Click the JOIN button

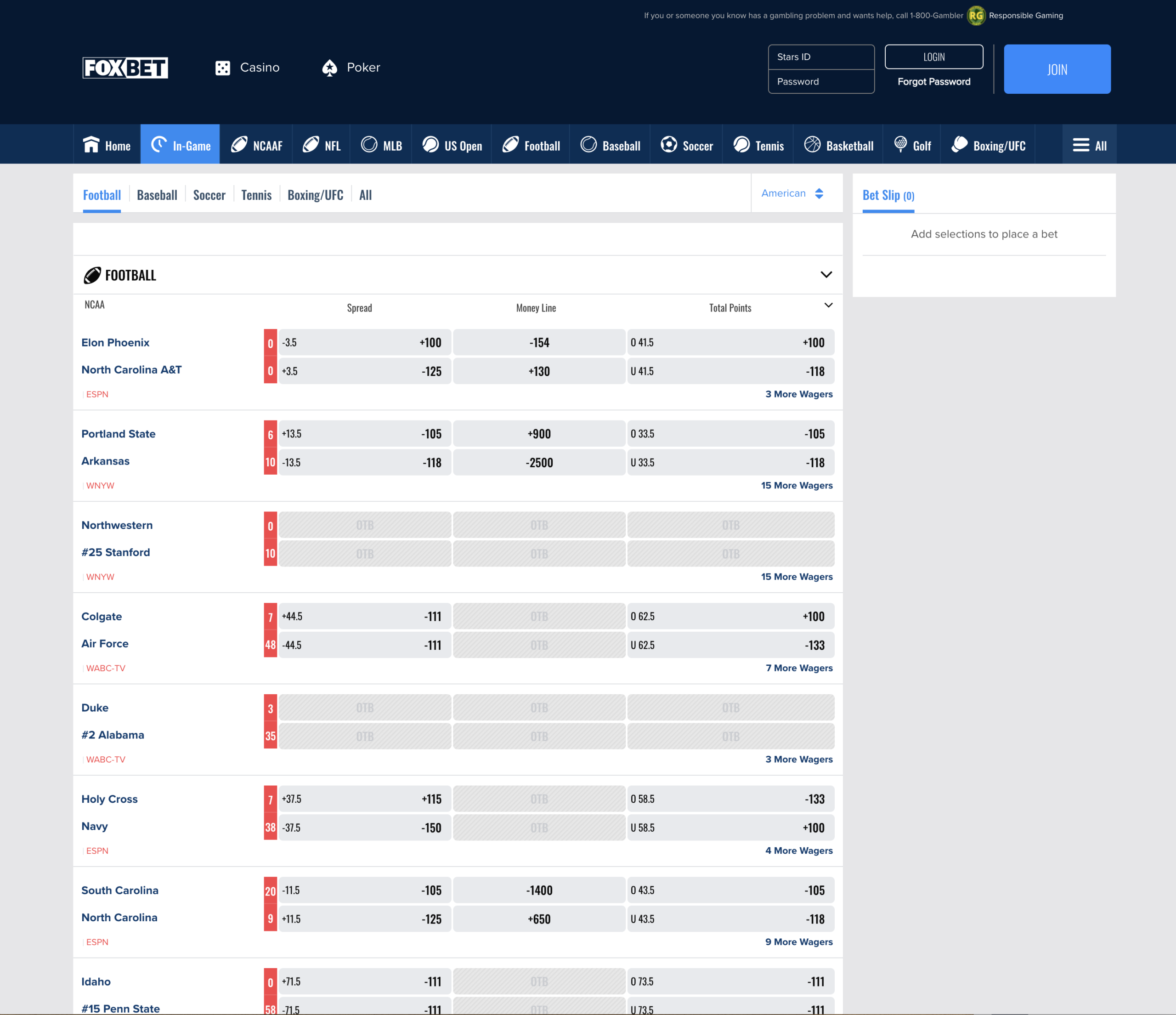tap(1057, 69)
